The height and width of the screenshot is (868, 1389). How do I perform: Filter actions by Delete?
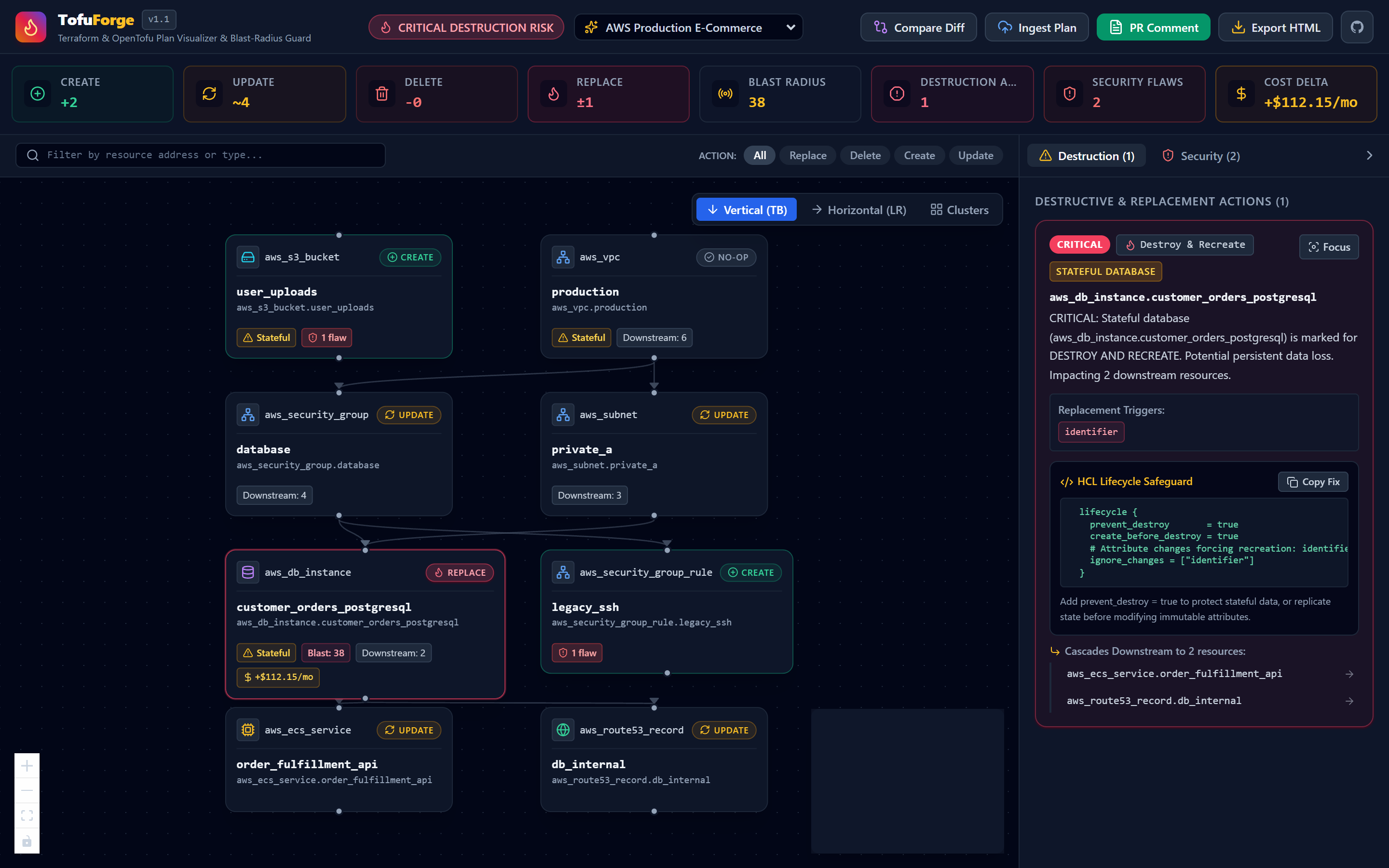coord(865,156)
